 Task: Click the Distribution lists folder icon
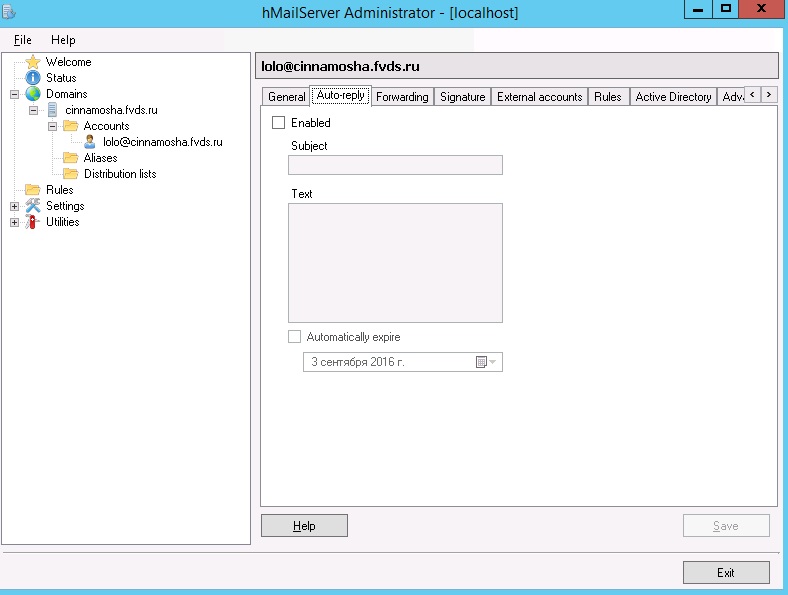[70, 174]
